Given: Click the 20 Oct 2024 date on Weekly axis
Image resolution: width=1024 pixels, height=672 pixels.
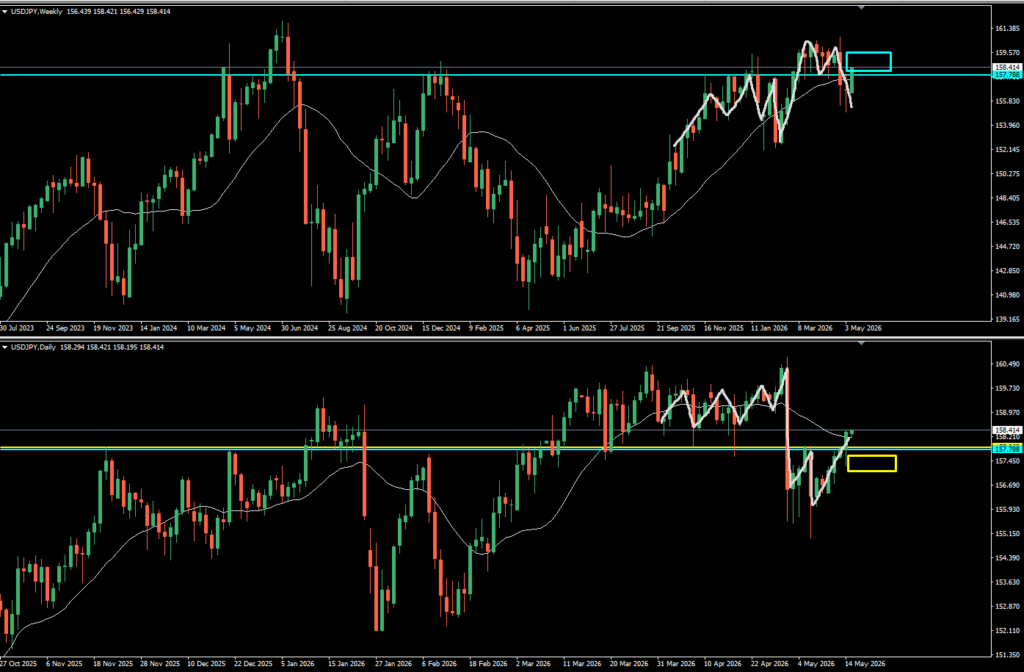Looking at the screenshot, I should 394,328.
